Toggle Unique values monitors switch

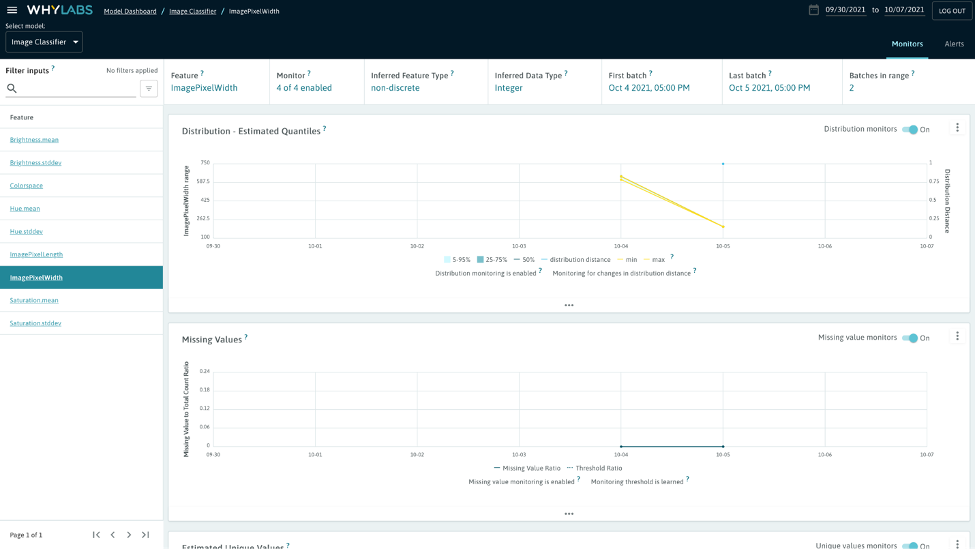tap(910, 546)
